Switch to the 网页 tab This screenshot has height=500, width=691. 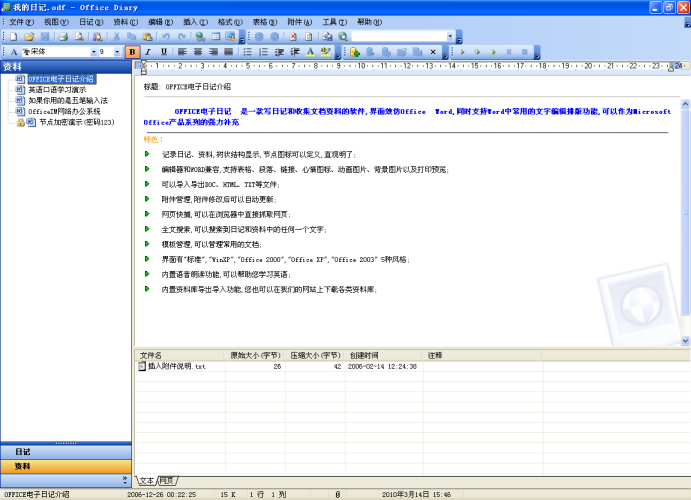pyautogui.click(x=167, y=481)
